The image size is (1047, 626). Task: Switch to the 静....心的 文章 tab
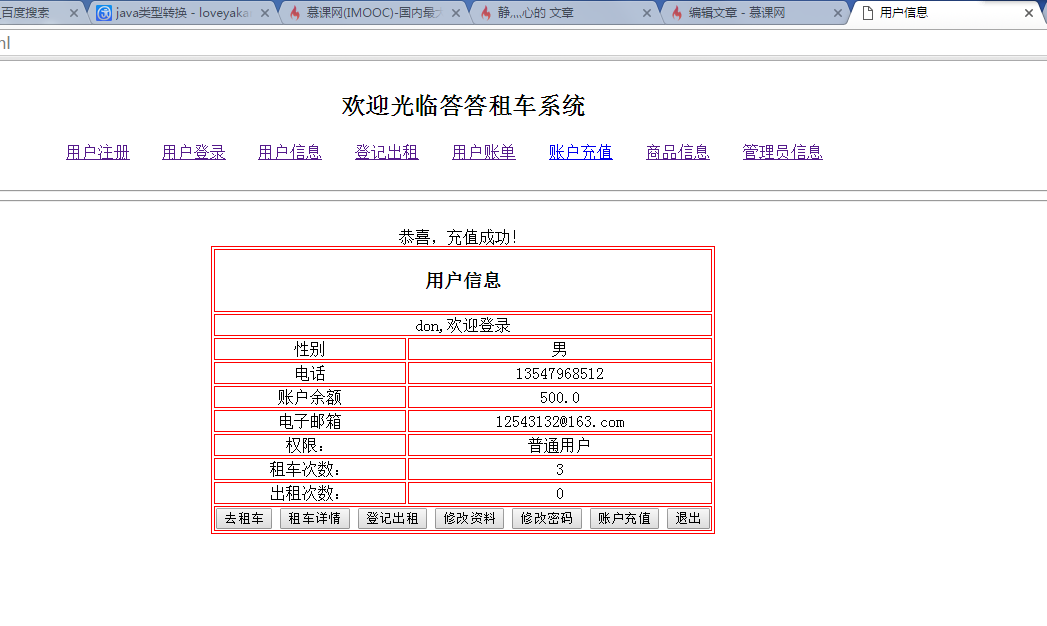pos(565,13)
